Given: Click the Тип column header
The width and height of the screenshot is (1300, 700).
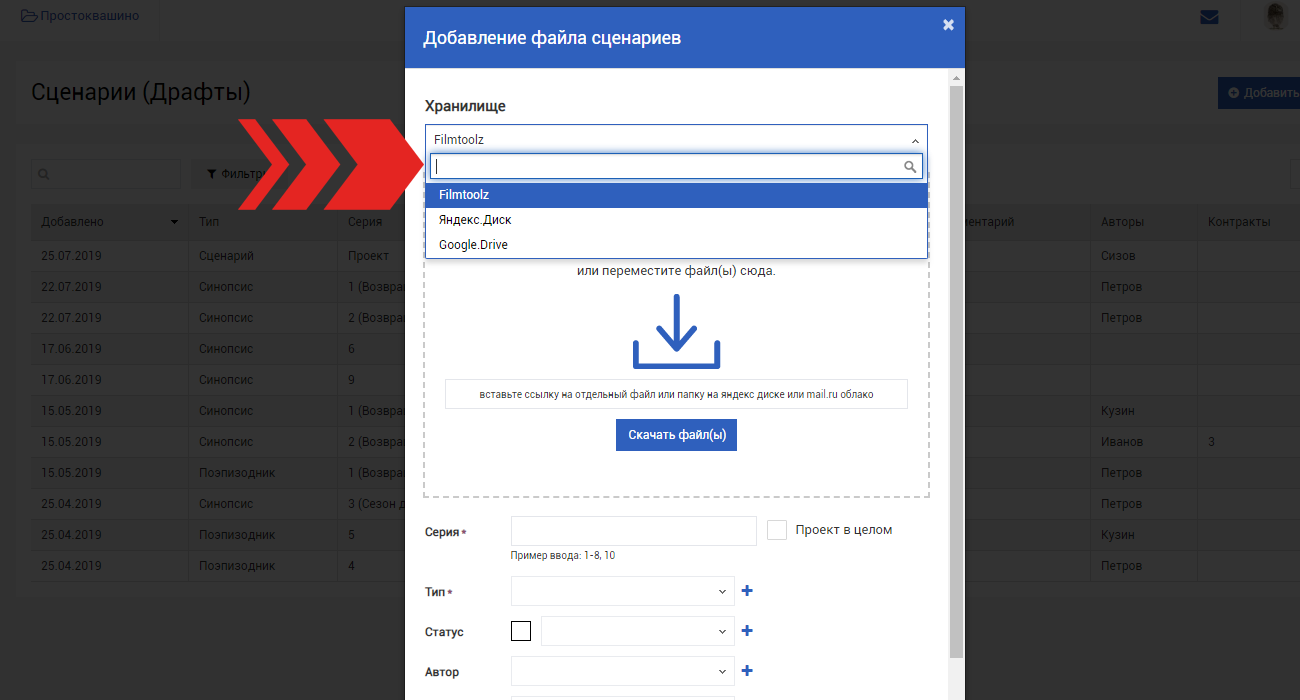Looking at the screenshot, I should [x=263, y=222].
